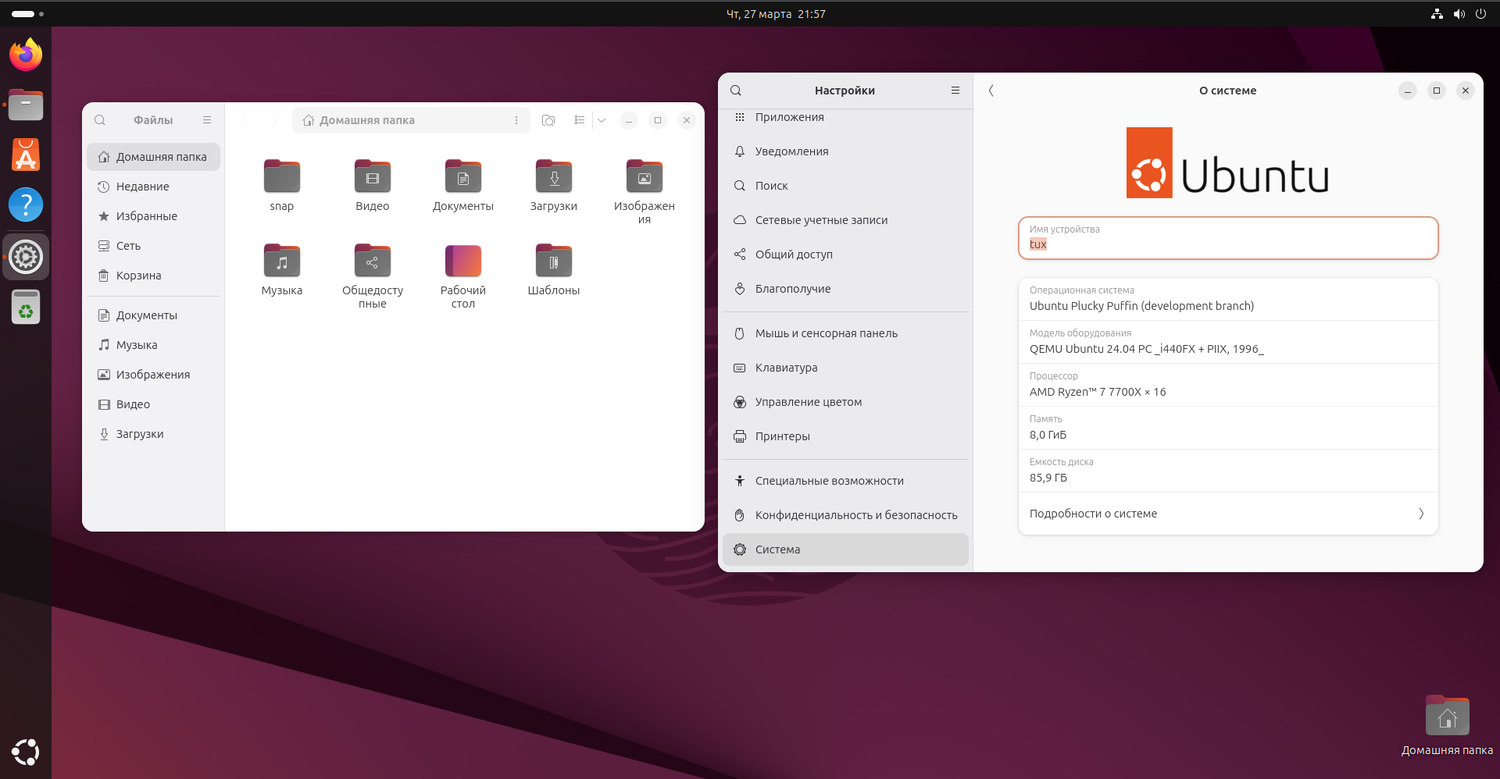This screenshot has height=779, width=1500.
Task: Open Клавиатура in the Settings sidebar
Action: pos(845,368)
